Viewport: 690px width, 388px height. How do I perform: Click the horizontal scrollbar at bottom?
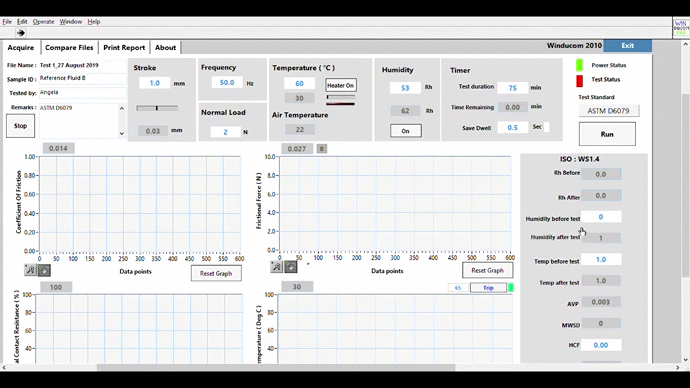276,367
